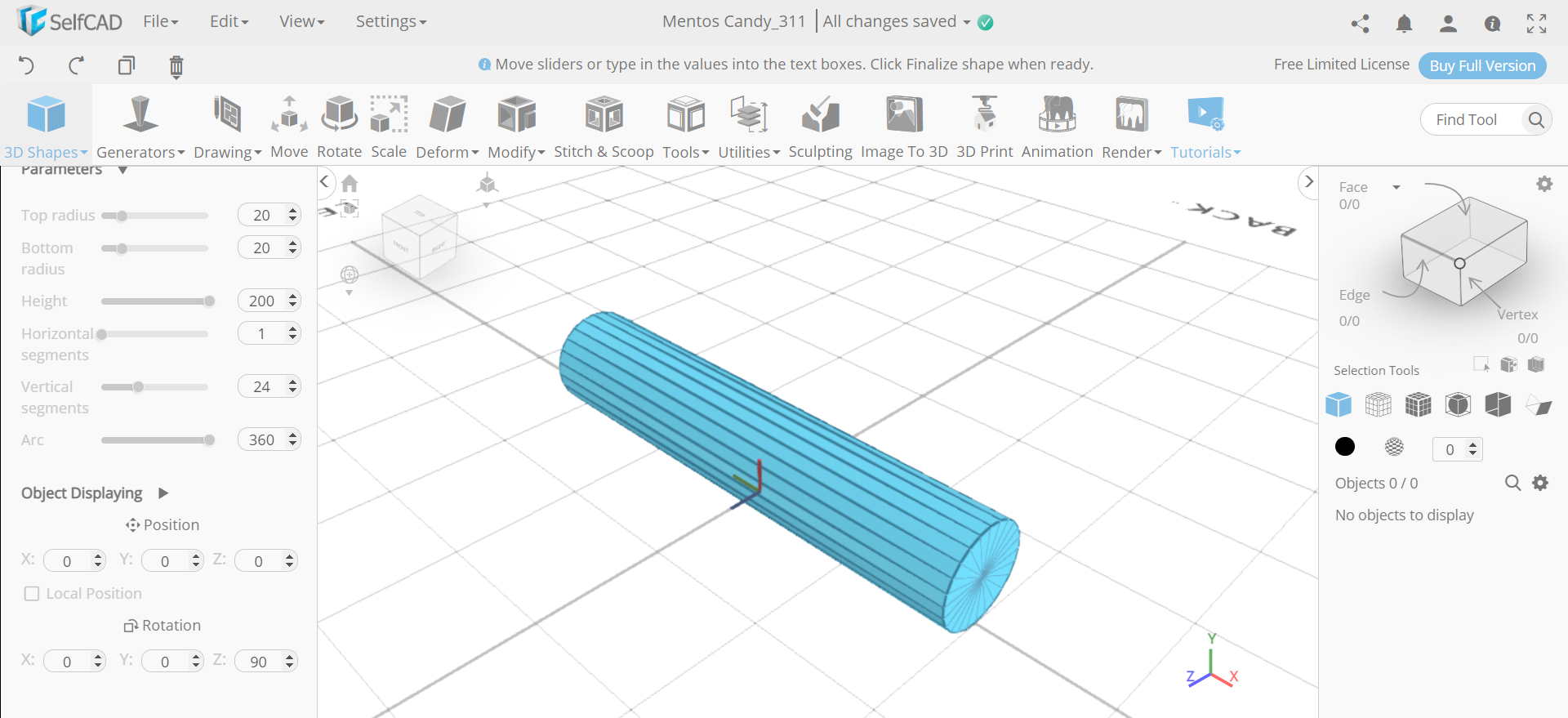
Task: Click the SelfCAD logo
Action: tap(70, 21)
